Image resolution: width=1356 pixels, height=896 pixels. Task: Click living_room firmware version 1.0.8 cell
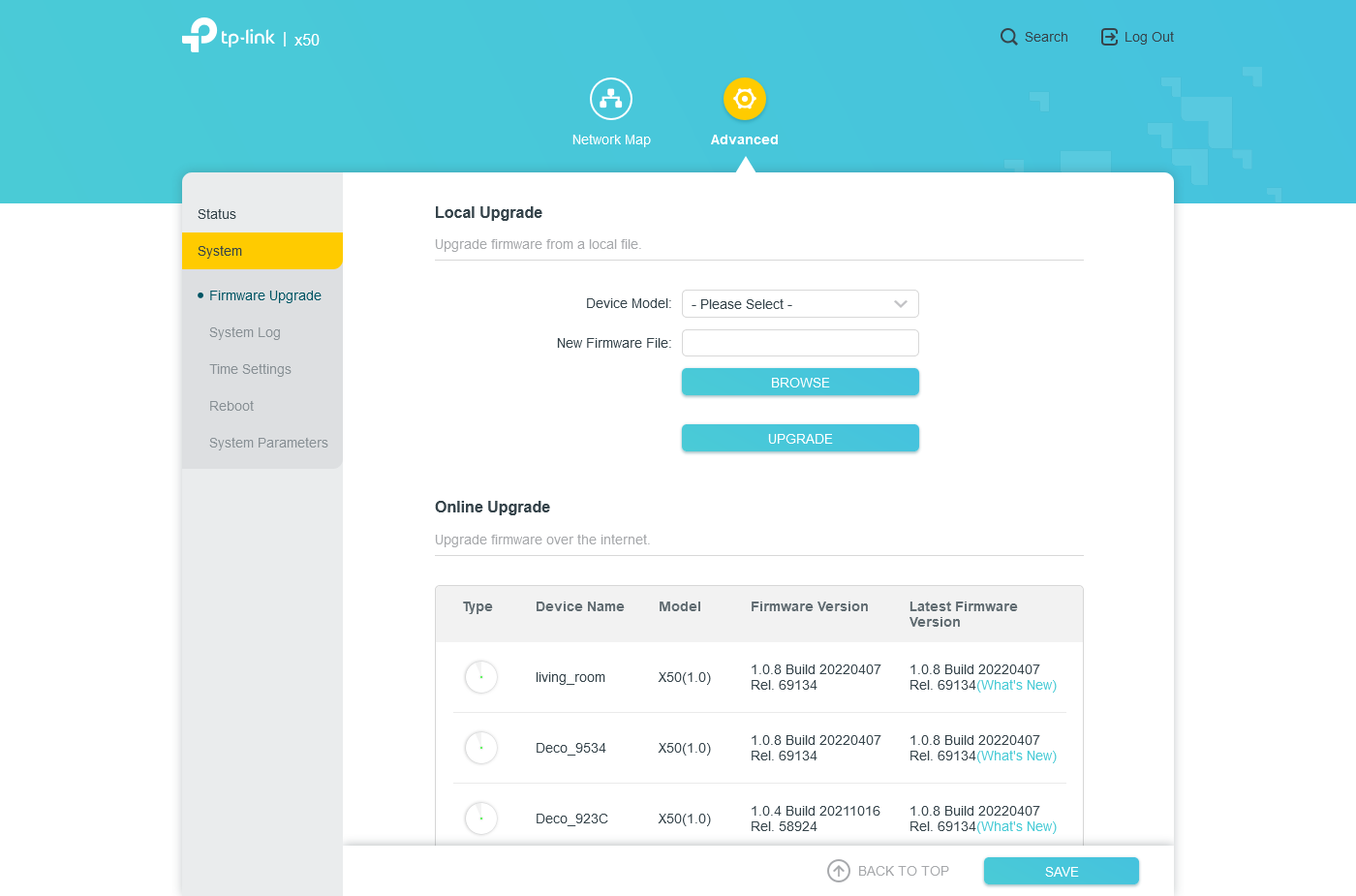[816, 677]
